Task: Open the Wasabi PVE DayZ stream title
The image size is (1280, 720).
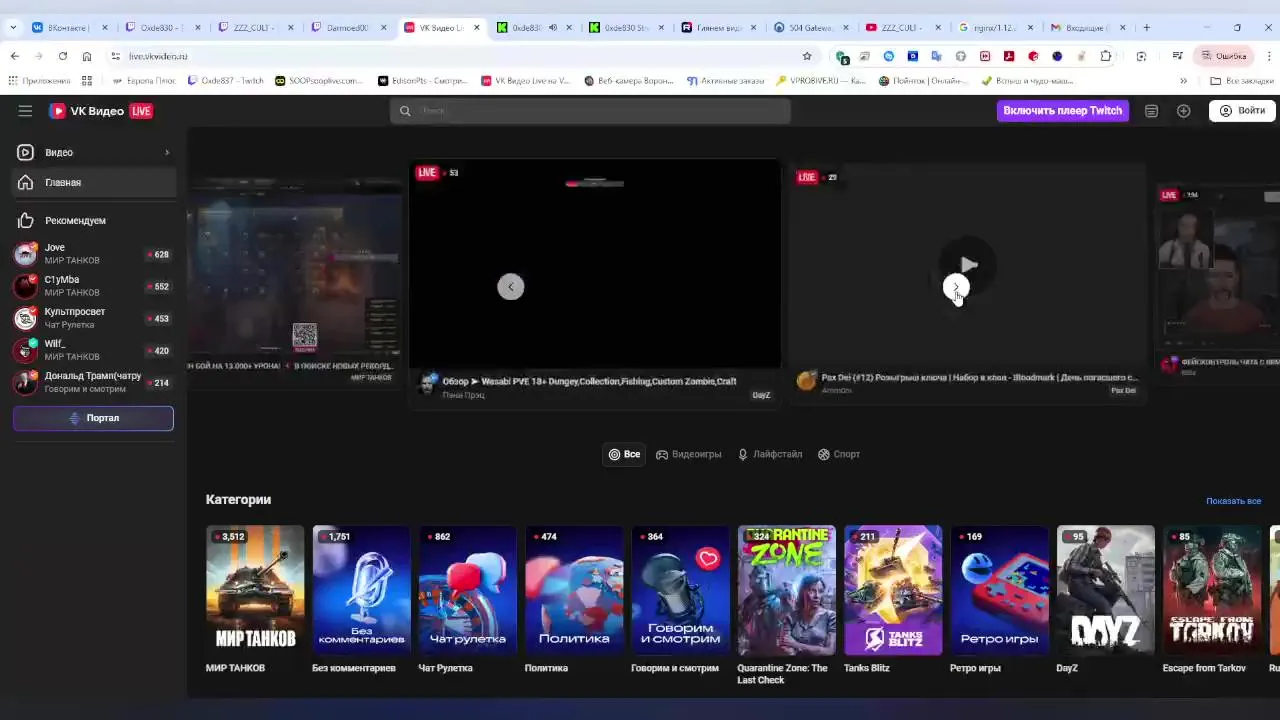Action: (589, 381)
